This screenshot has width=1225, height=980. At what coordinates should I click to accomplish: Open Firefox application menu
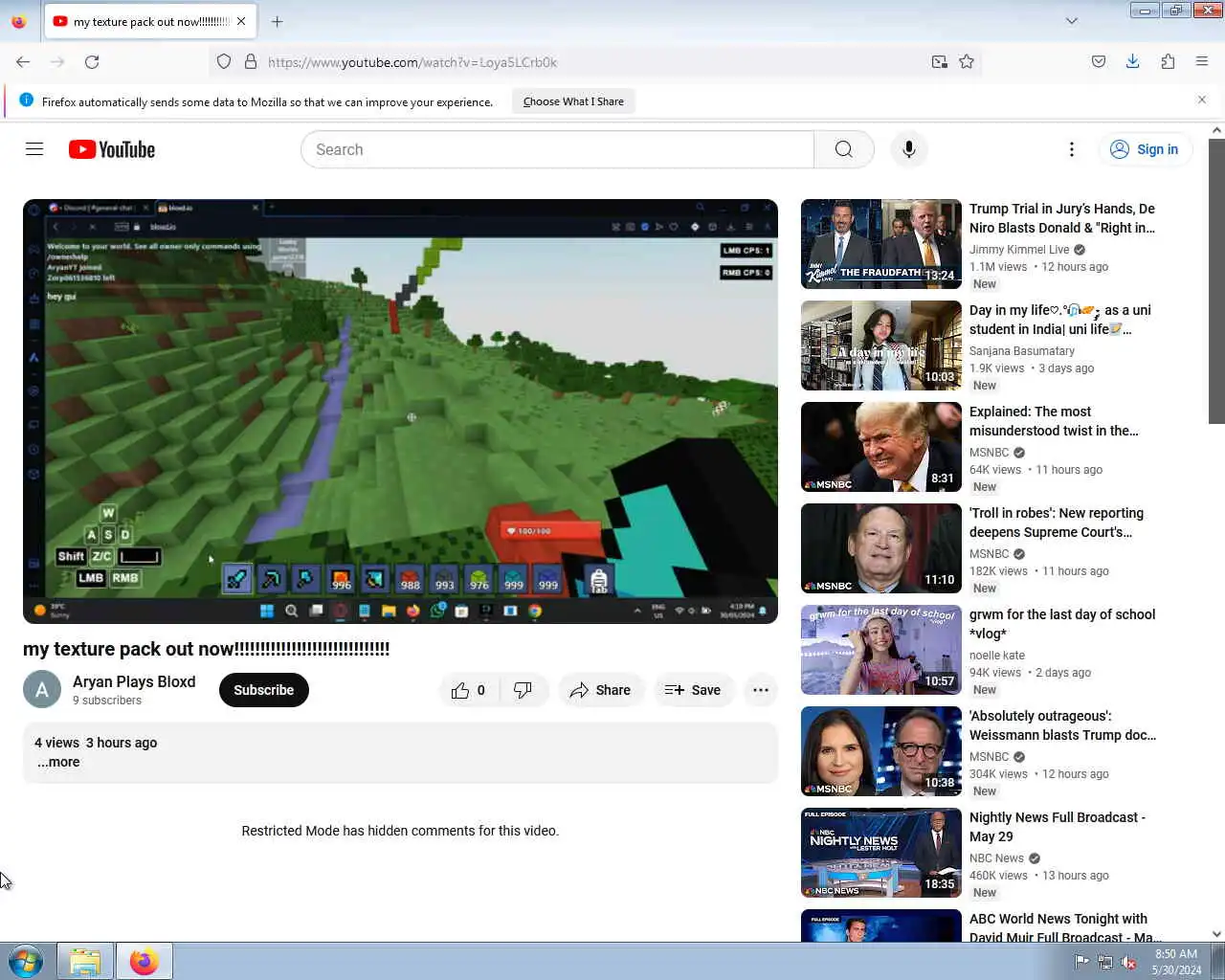point(1202,62)
